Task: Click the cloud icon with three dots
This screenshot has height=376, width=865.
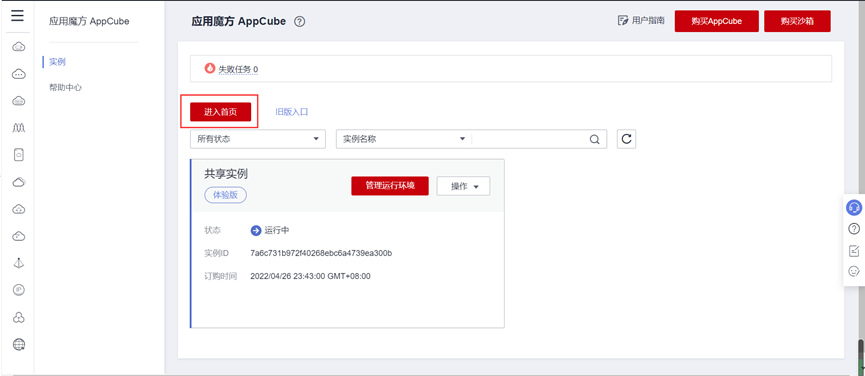Action: [19, 74]
